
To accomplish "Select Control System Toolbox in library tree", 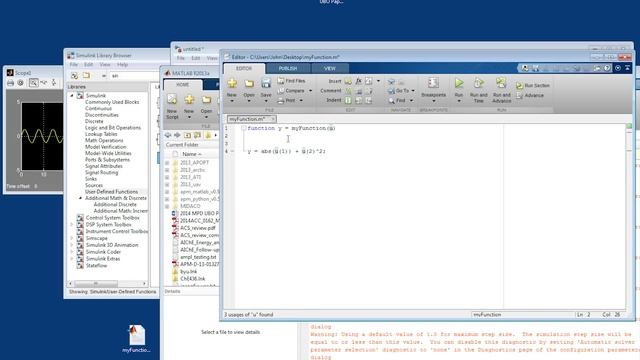I will (113, 218).
